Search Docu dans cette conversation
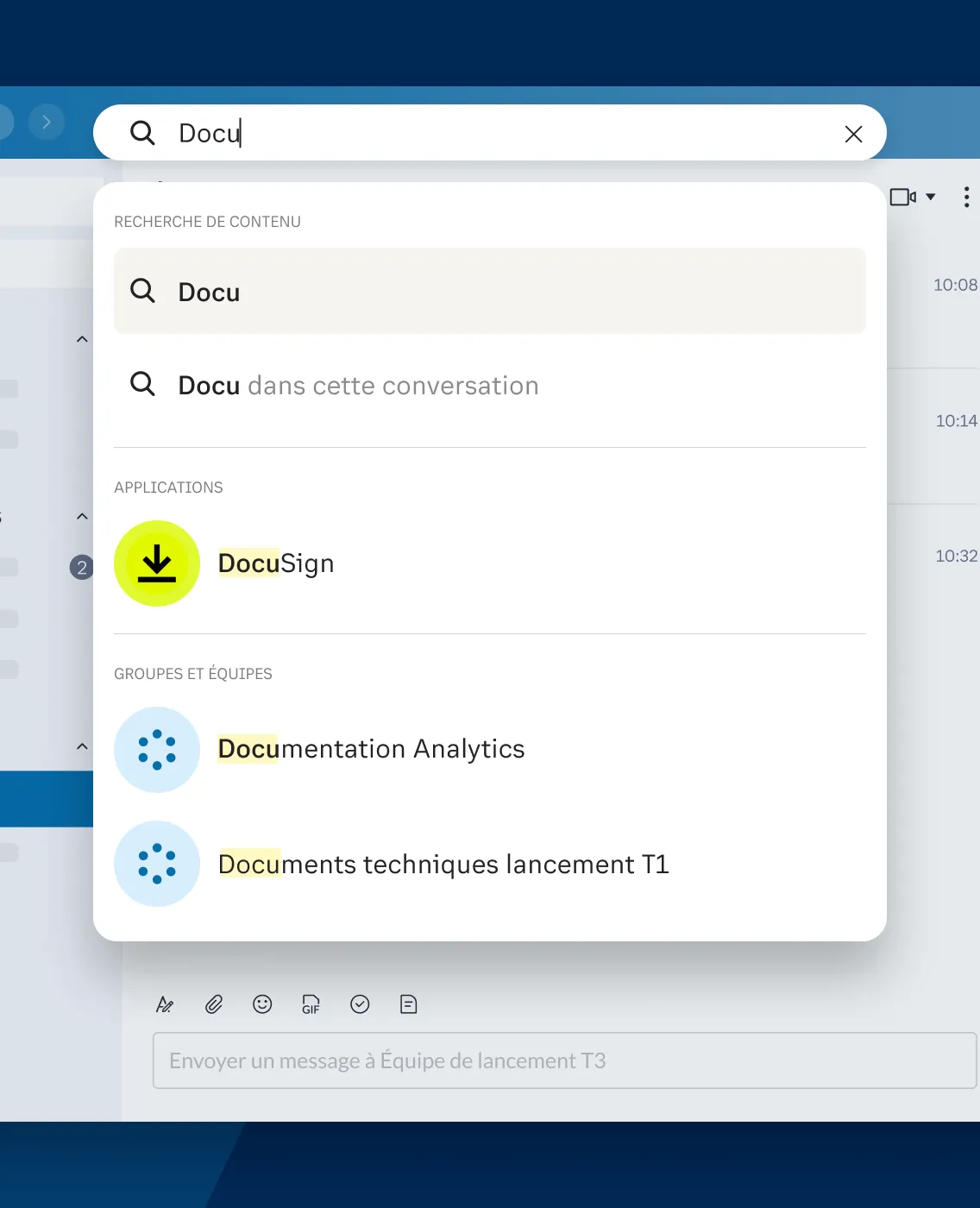This screenshot has width=980, height=1208. (x=357, y=386)
